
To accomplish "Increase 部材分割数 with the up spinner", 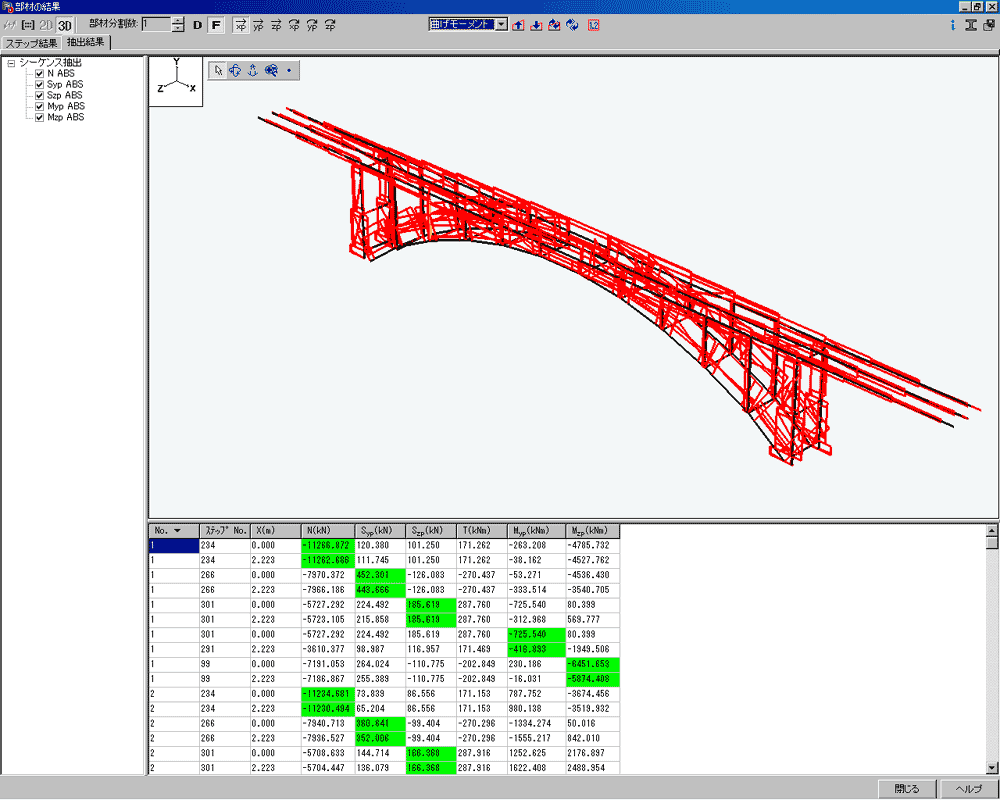I will 178,20.
